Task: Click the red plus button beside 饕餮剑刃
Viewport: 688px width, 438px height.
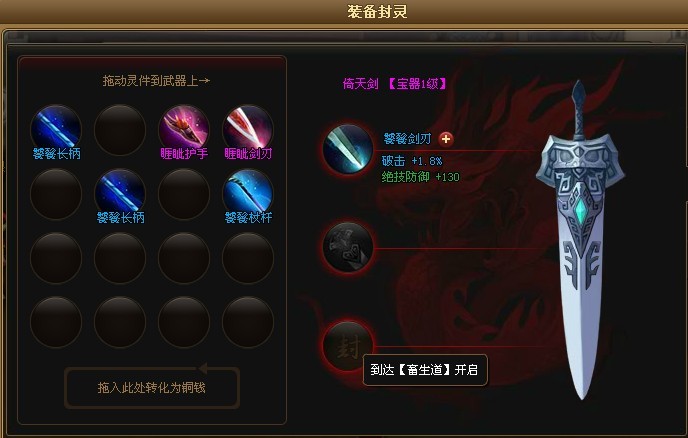Action: (x=446, y=139)
